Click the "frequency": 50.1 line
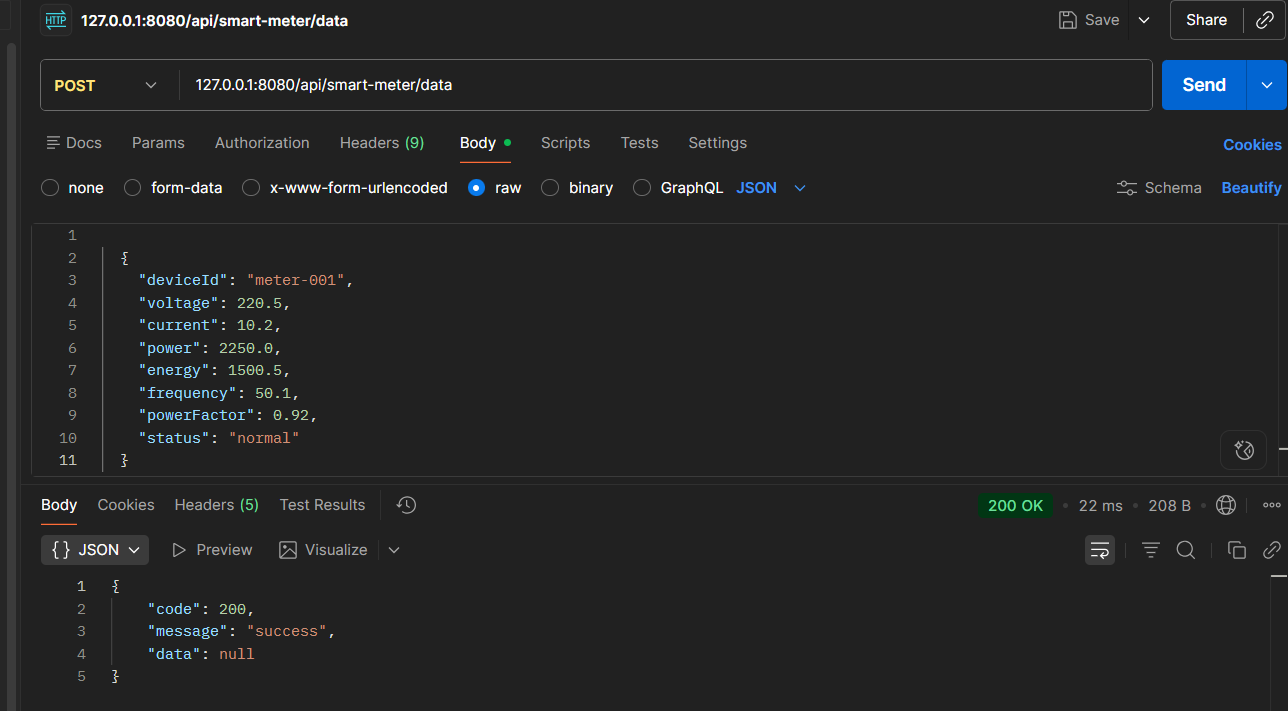1288x711 pixels. [x=219, y=393]
